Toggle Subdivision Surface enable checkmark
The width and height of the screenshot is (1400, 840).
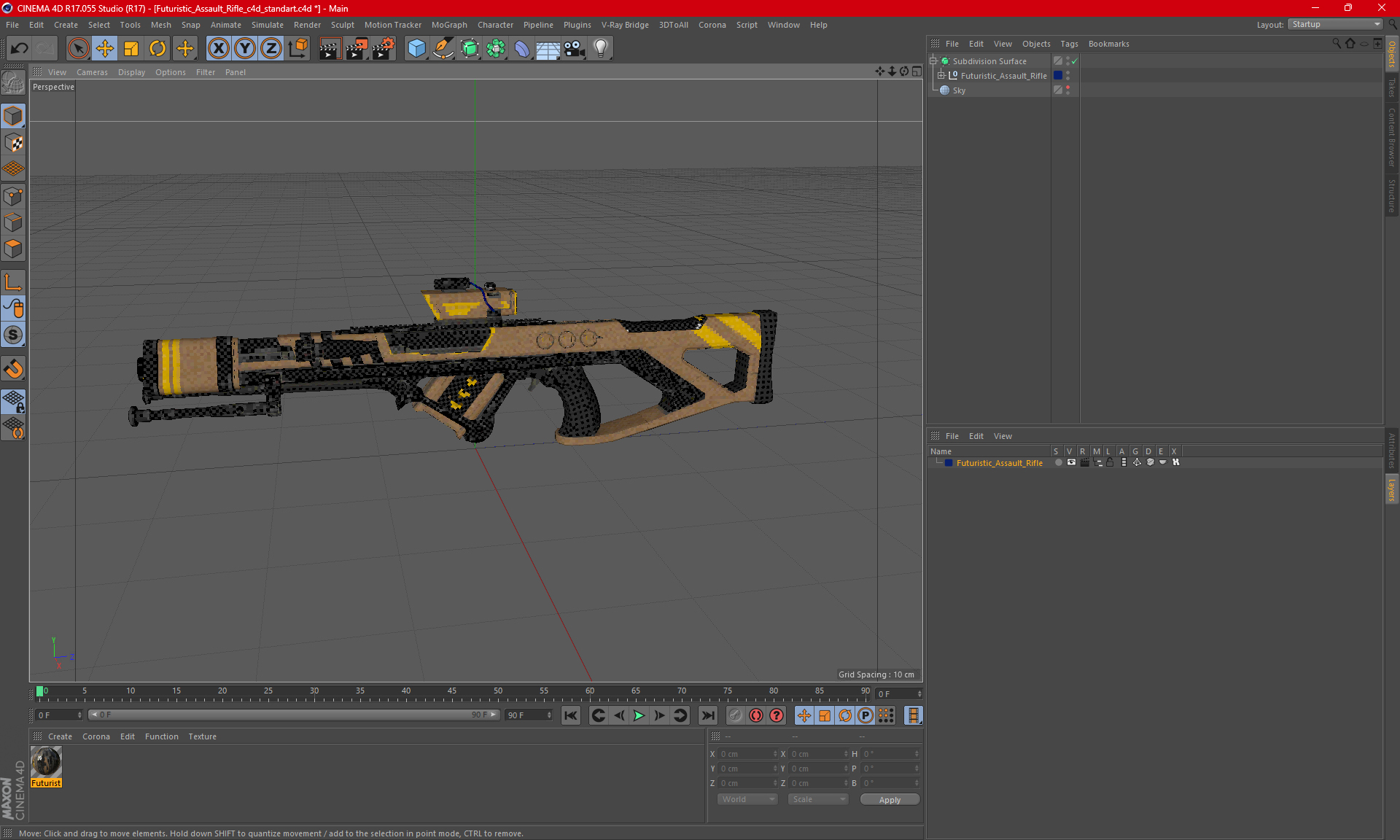(1074, 61)
